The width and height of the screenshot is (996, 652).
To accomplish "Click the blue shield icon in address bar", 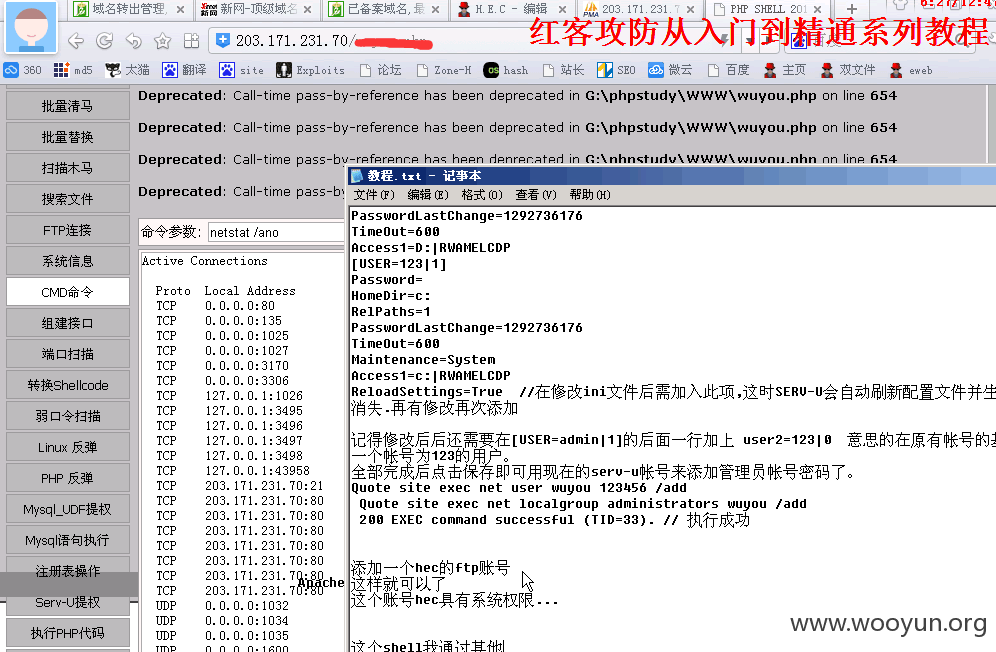I will pyautogui.click(x=223, y=41).
